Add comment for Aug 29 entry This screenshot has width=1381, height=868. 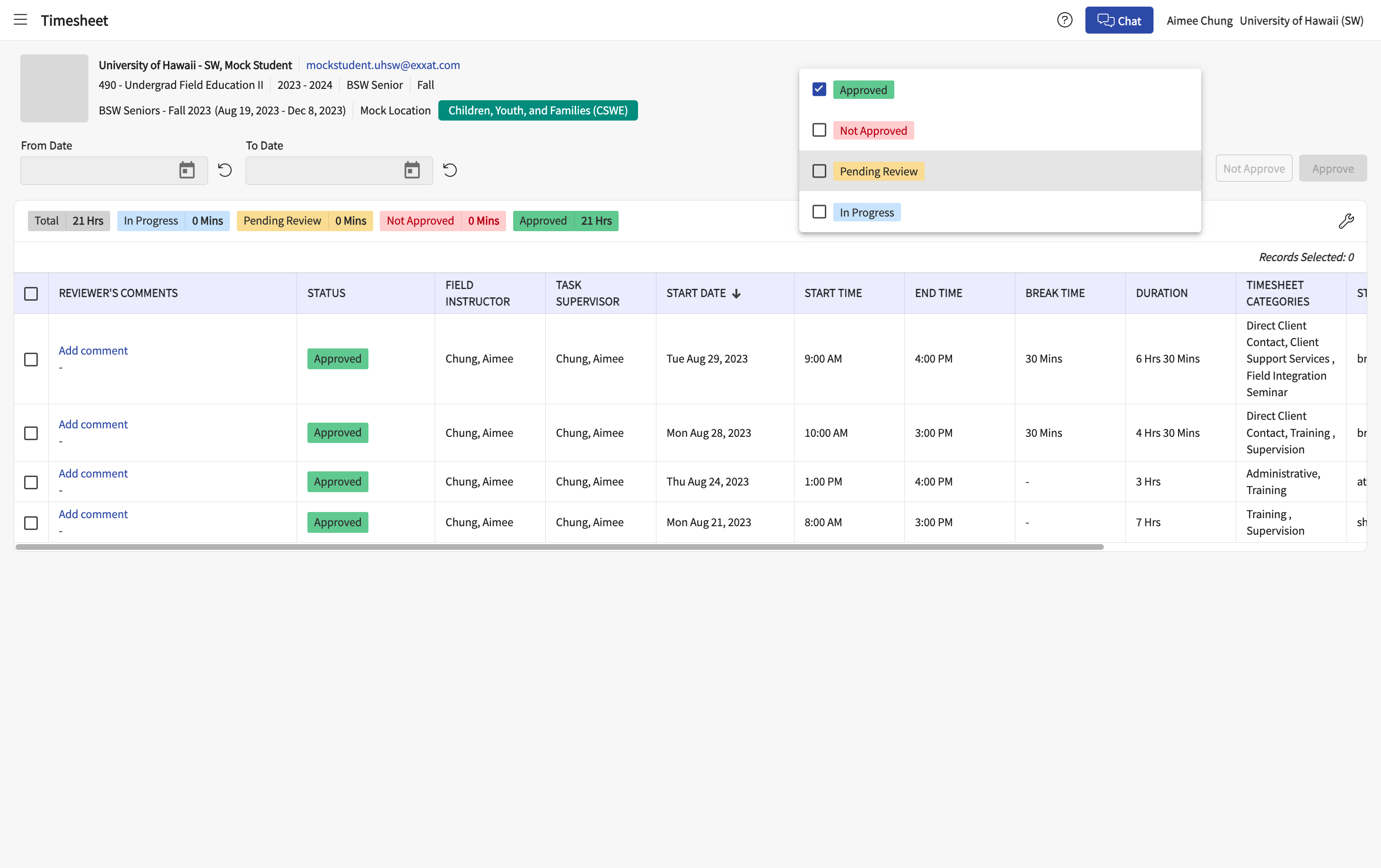[93, 350]
